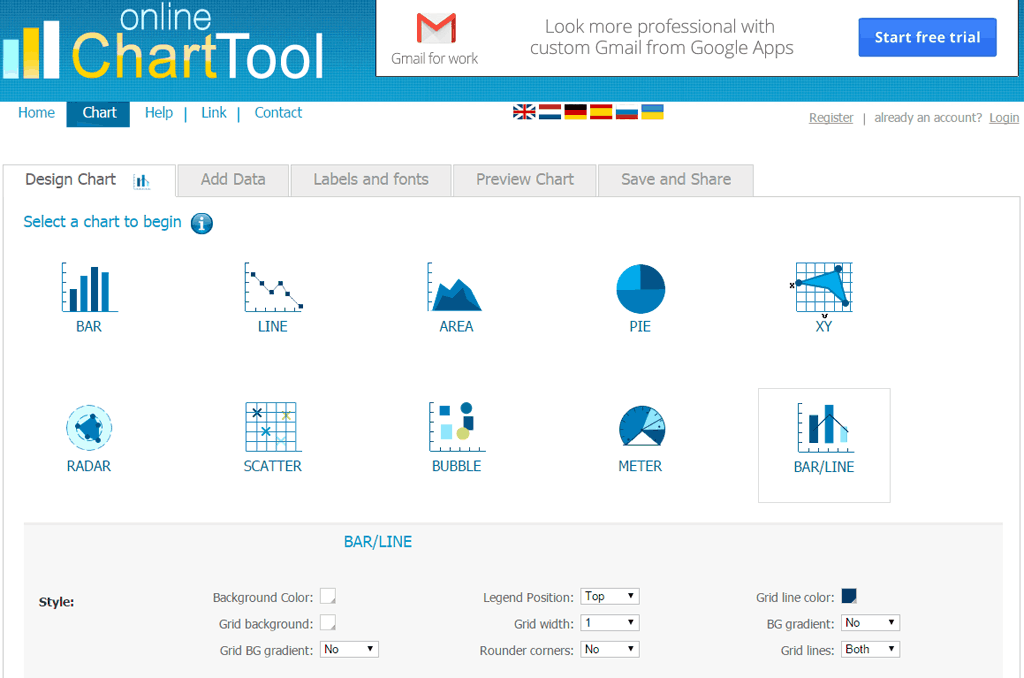Viewport: 1024px width, 678px height.
Task: Open the Link menu item
Action: coord(214,112)
